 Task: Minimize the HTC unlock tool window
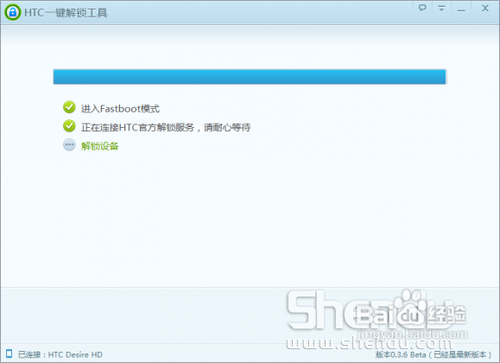coord(461,10)
